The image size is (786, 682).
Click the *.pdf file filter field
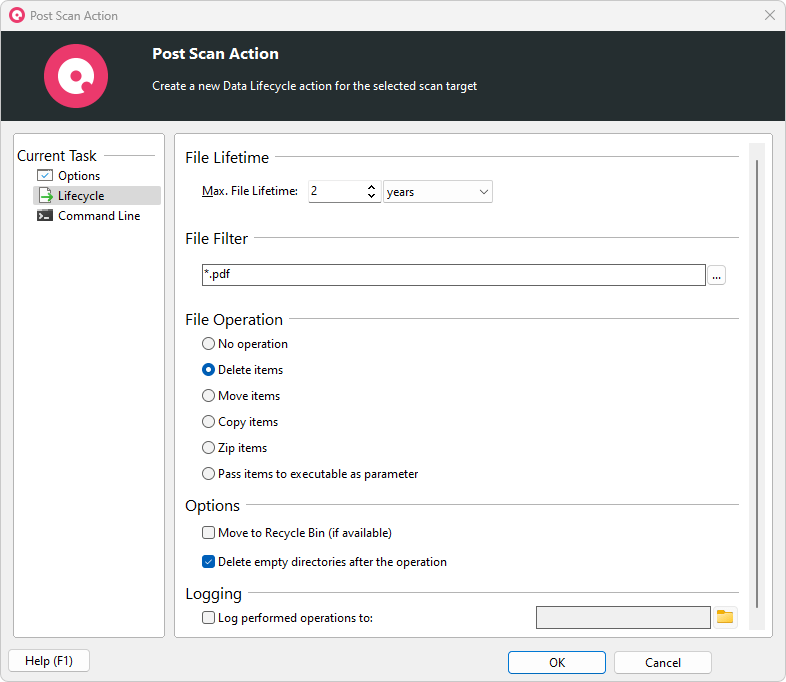453,275
